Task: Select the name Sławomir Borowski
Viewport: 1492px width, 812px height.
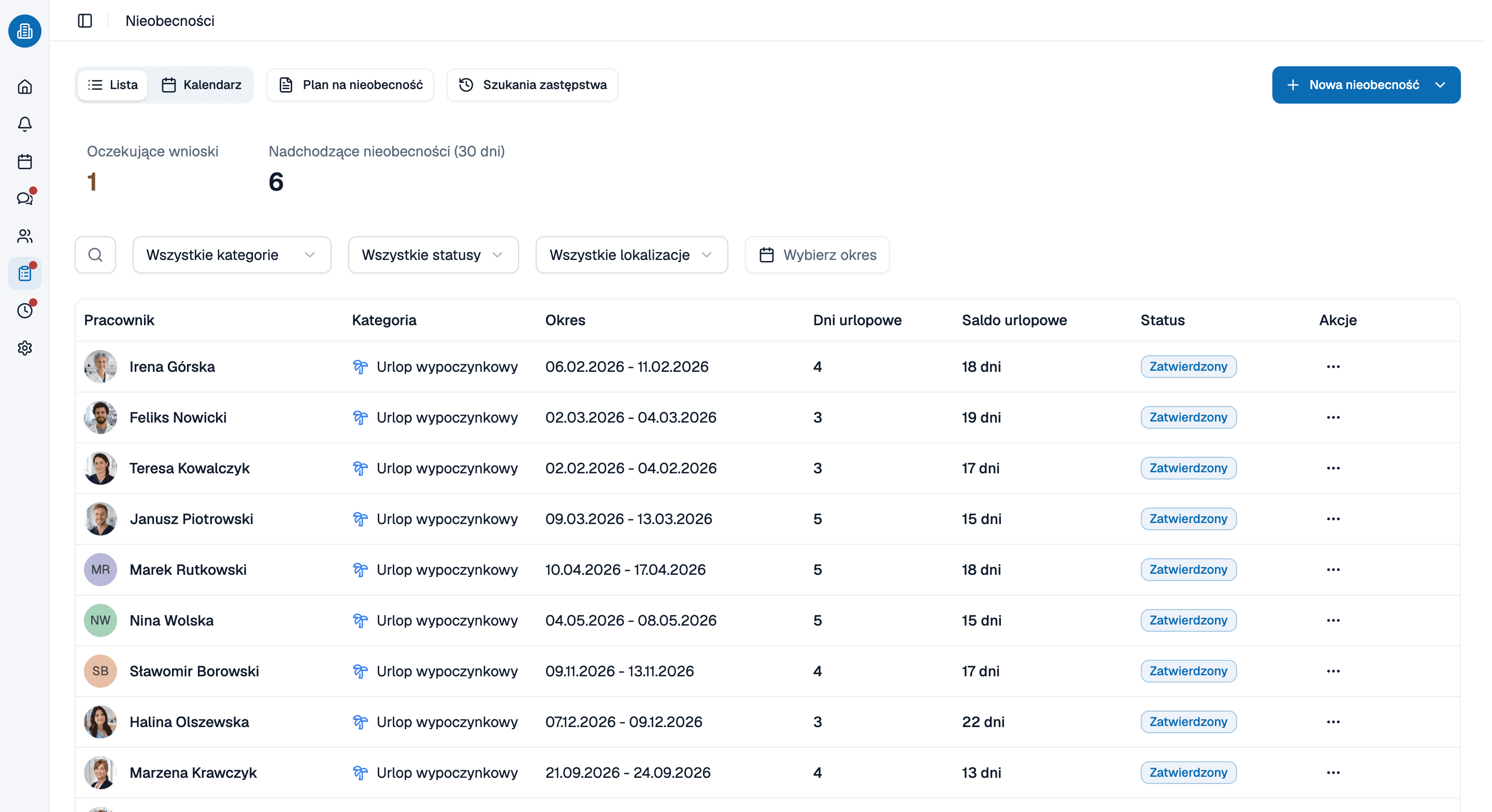Action: point(194,671)
